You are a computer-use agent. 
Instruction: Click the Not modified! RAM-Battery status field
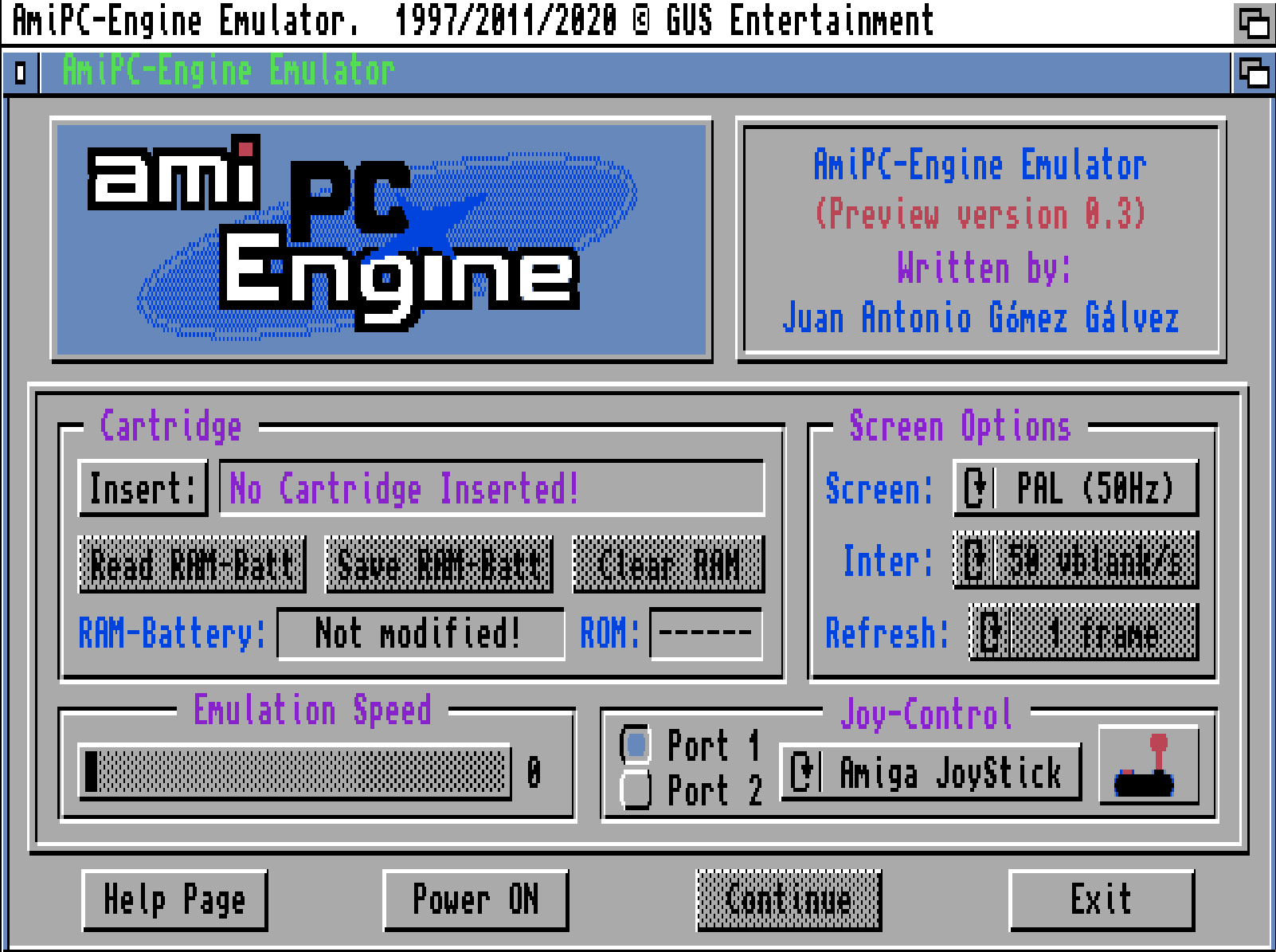click(421, 634)
